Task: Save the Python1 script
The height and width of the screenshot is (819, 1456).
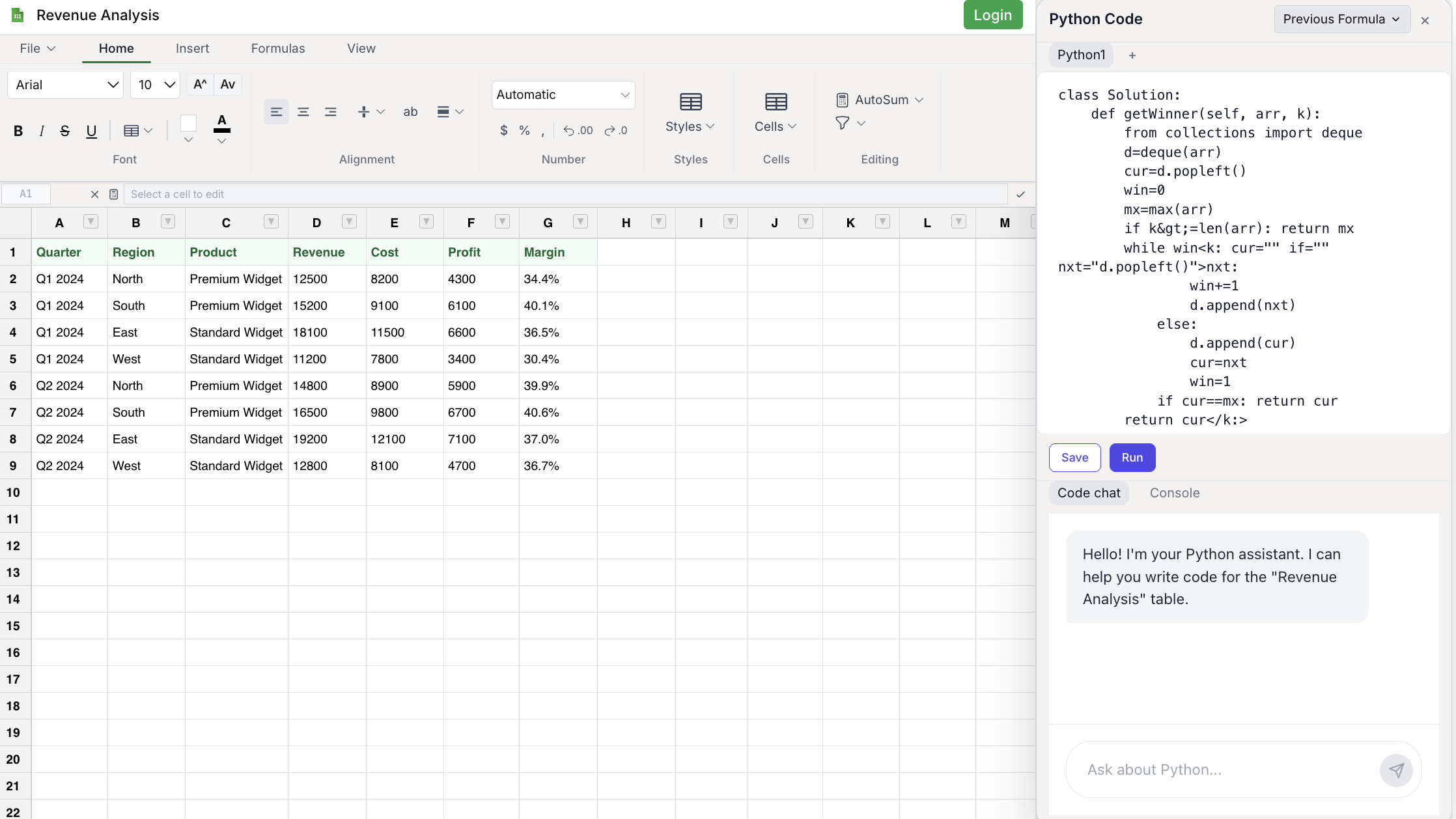Action: point(1074,458)
